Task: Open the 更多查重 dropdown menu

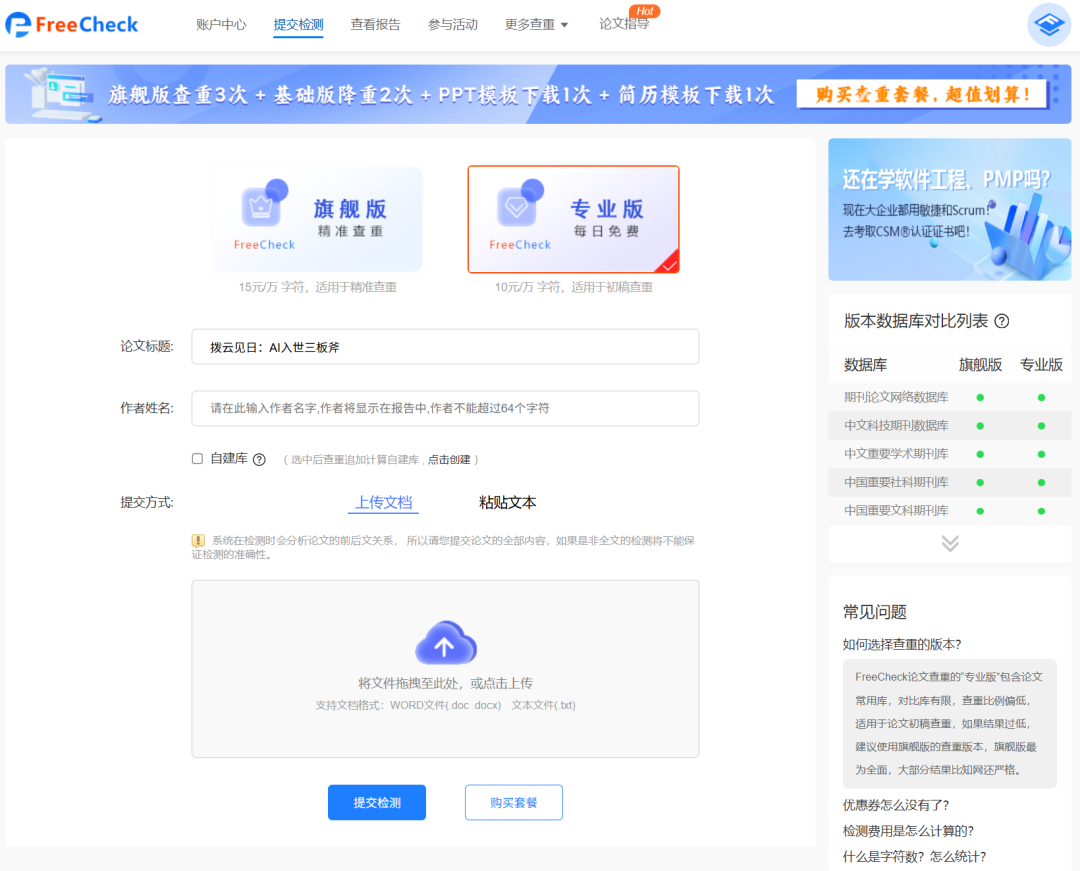Action: (536, 25)
